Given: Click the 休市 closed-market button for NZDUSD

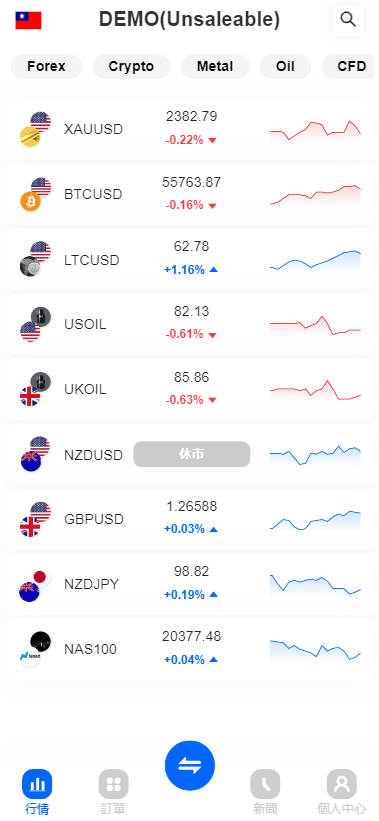Looking at the screenshot, I should 192,454.
